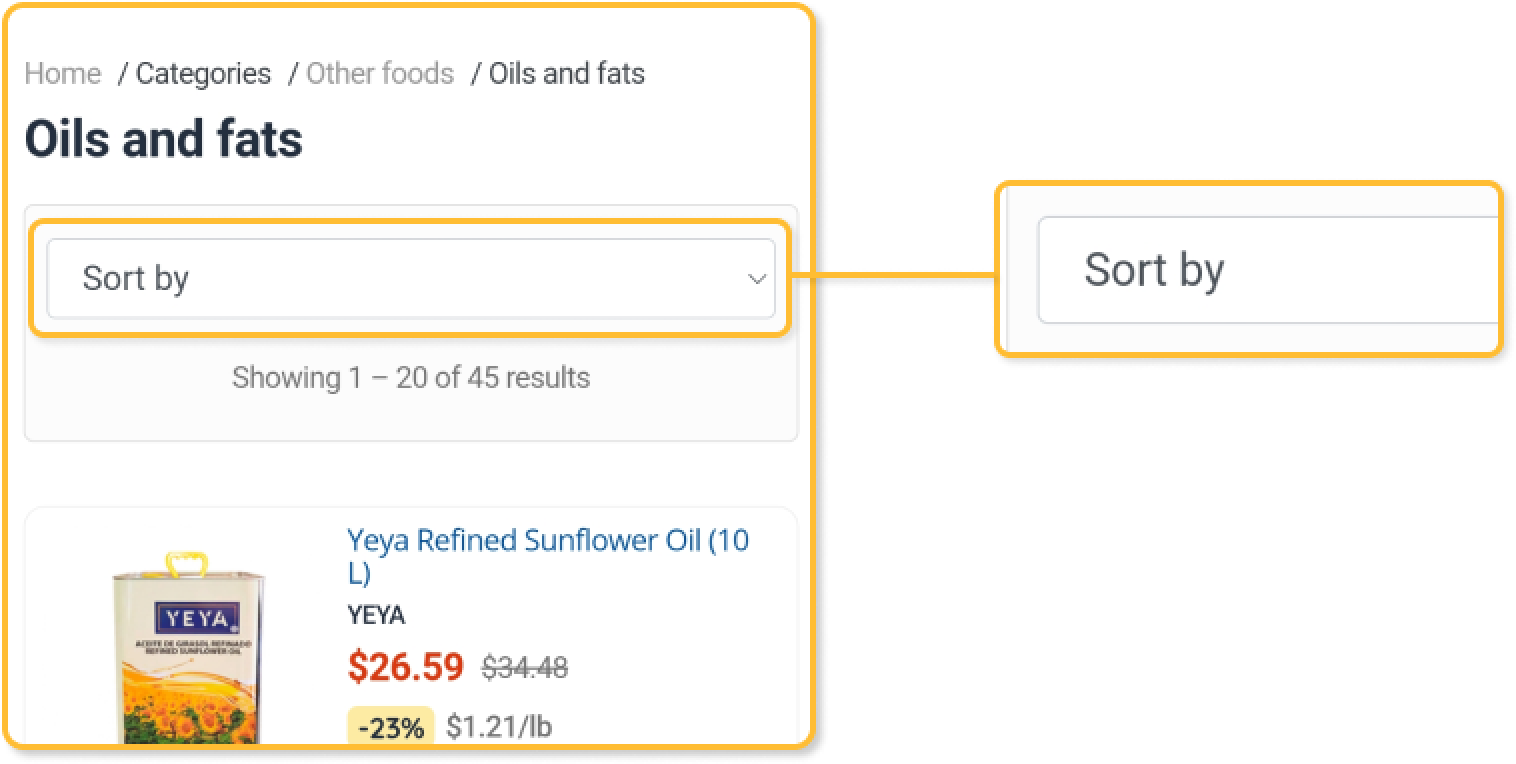Select the Oils and fats breadcrumb item

(x=566, y=74)
